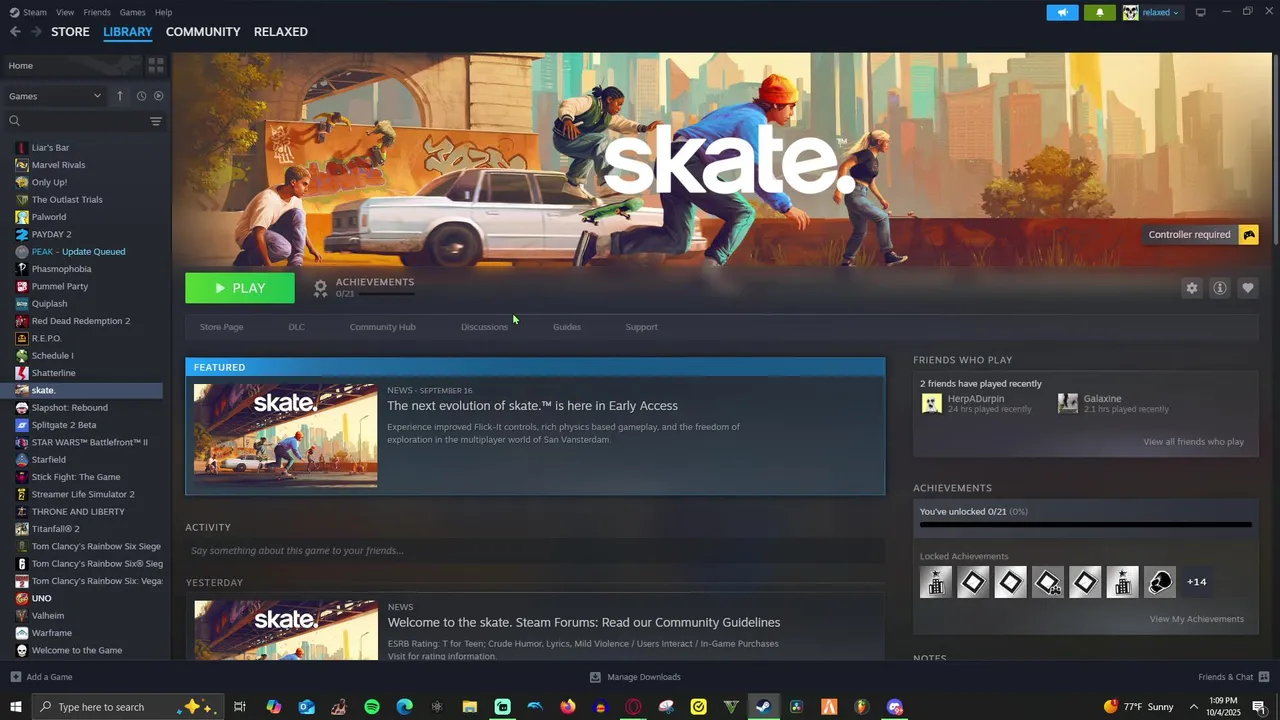This screenshot has width=1280, height=720.
Task: Show game info icon
Action: tap(1219, 288)
